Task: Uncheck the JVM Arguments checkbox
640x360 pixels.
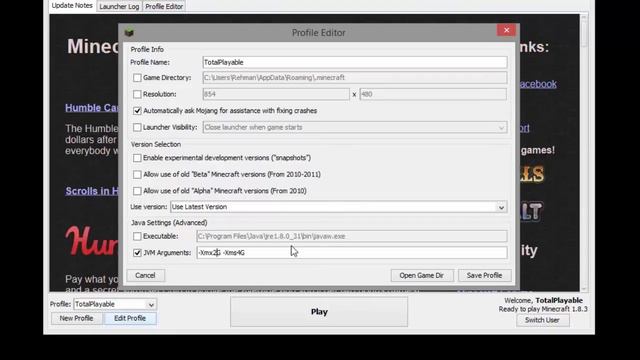Action: point(137,253)
